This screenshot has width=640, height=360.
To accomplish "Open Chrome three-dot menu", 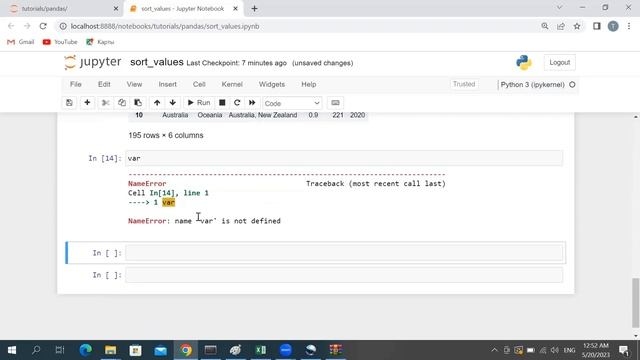I will pos(629,26).
